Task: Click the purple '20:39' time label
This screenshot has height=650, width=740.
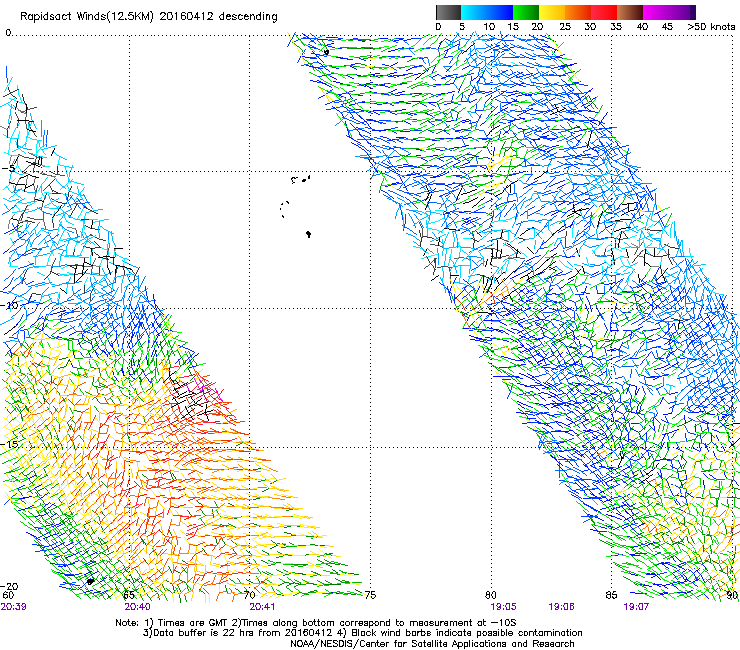Action: [13, 607]
